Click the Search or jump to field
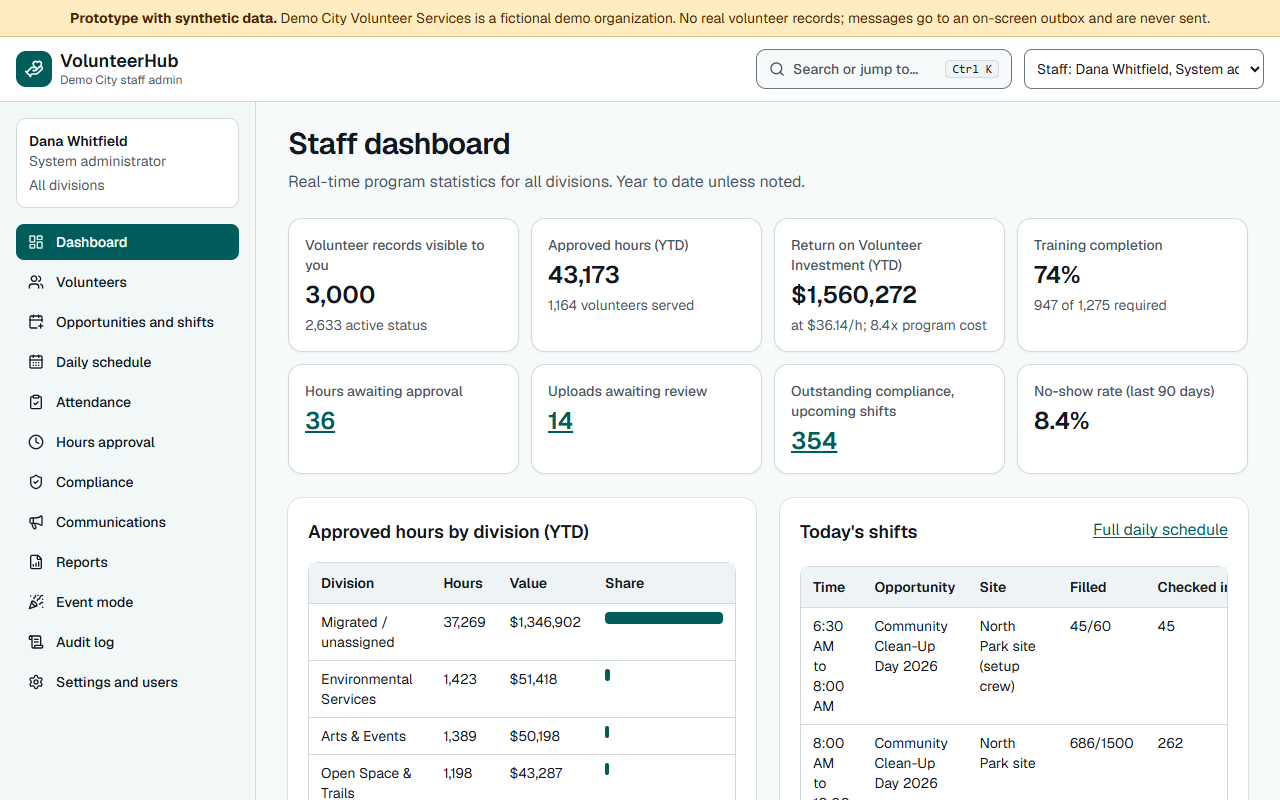 tap(884, 69)
